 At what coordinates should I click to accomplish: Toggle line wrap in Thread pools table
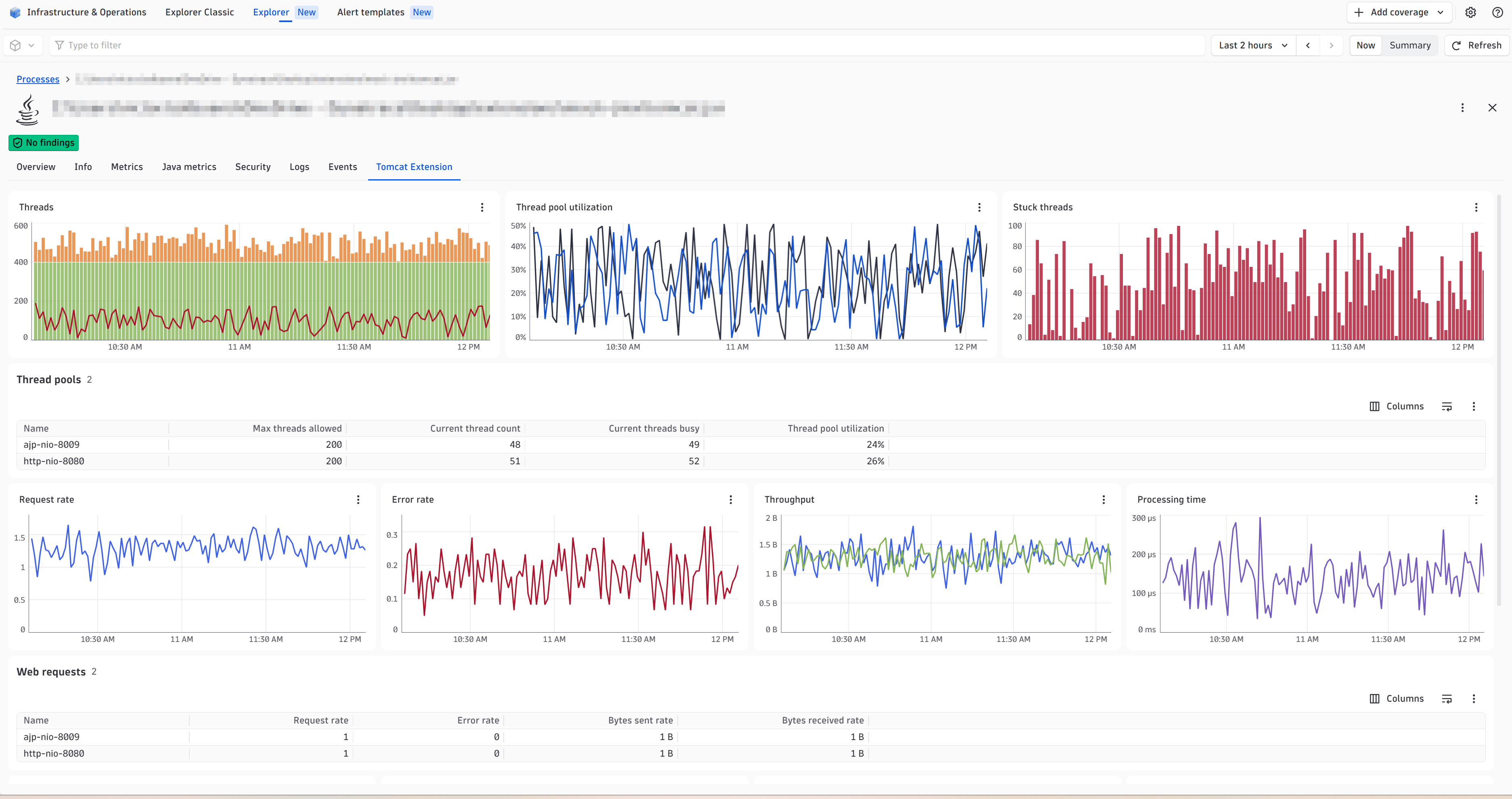(1447, 406)
